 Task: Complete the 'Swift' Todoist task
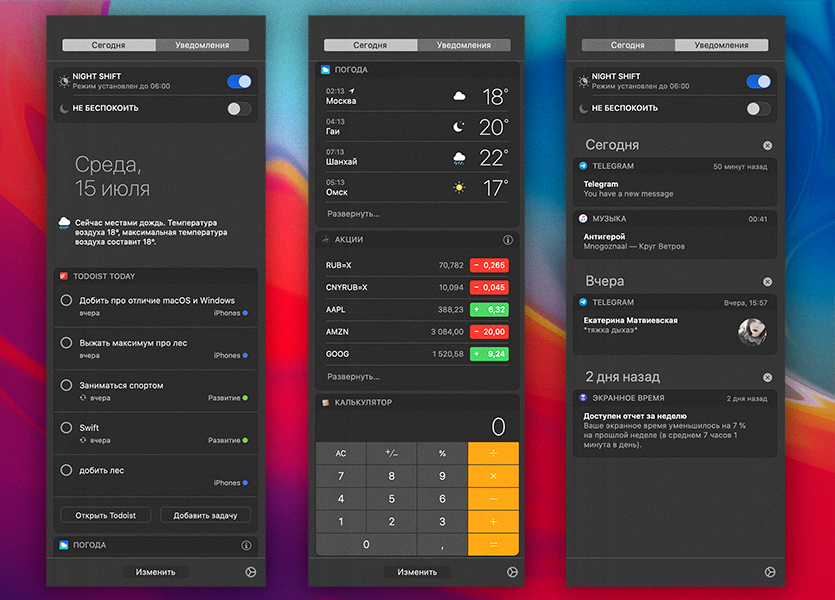66,428
